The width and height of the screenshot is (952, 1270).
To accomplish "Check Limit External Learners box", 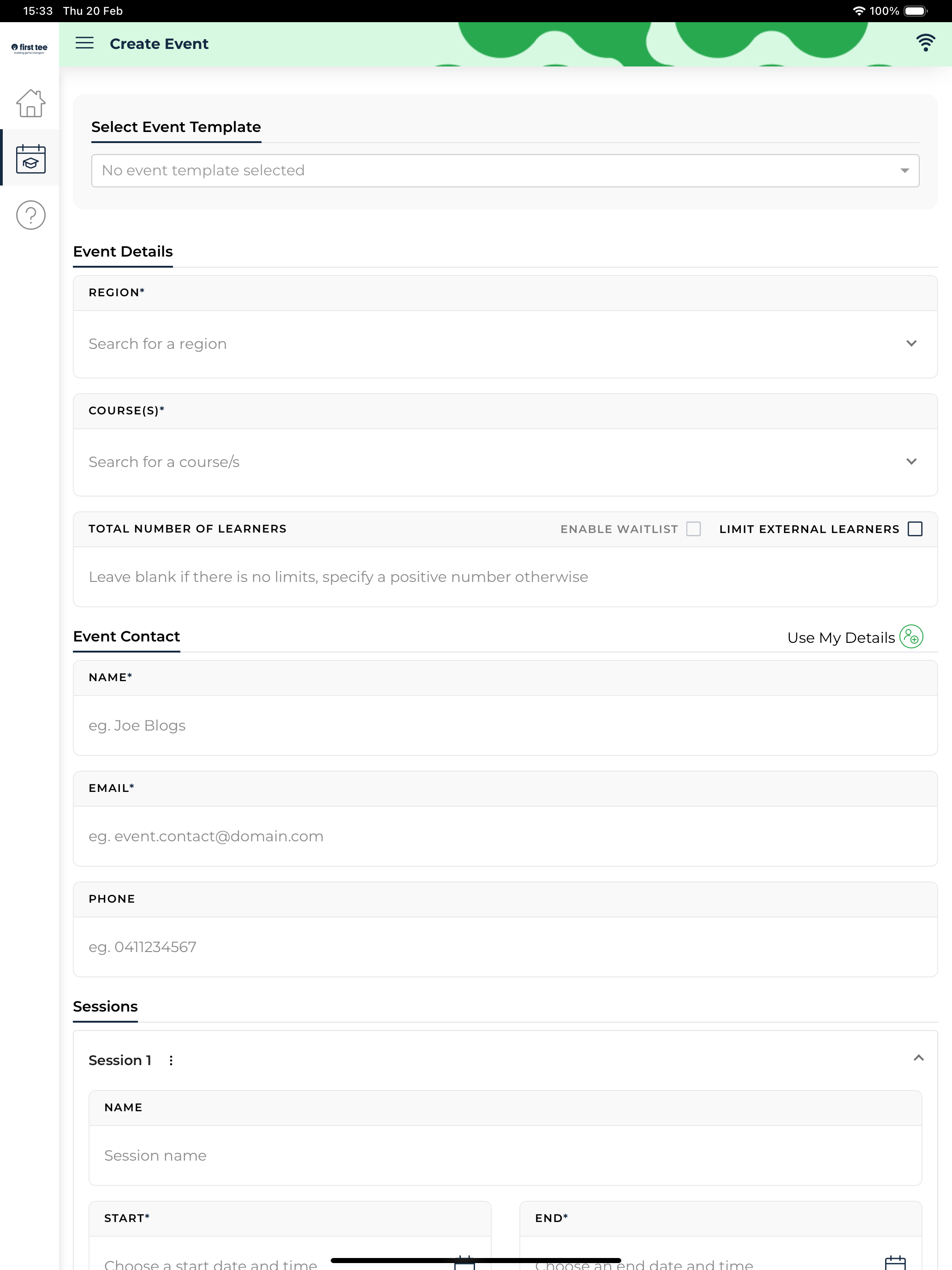I will pyautogui.click(x=915, y=529).
